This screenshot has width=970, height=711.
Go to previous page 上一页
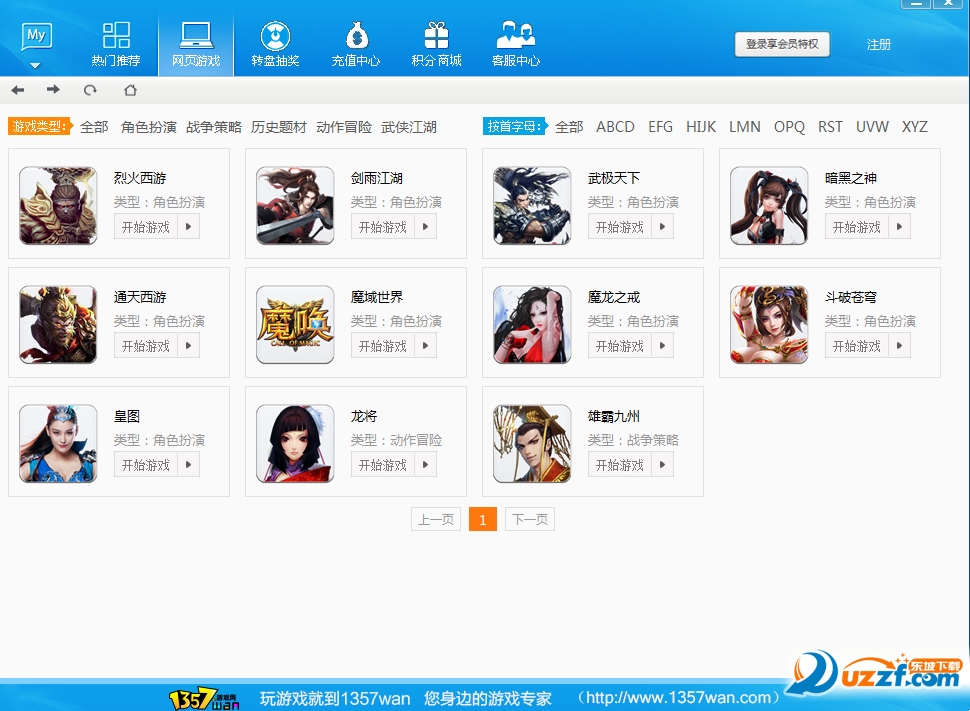pos(436,519)
